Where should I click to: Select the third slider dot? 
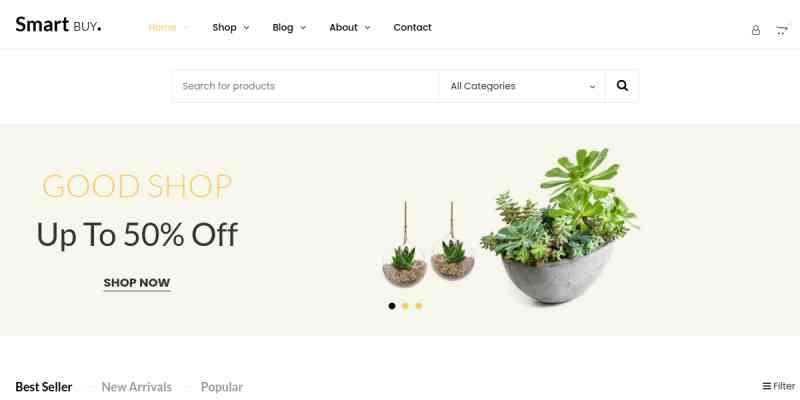pos(418,306)
